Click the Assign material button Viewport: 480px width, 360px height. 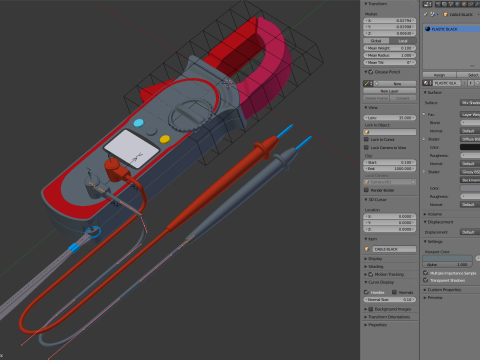pos(439,75)
